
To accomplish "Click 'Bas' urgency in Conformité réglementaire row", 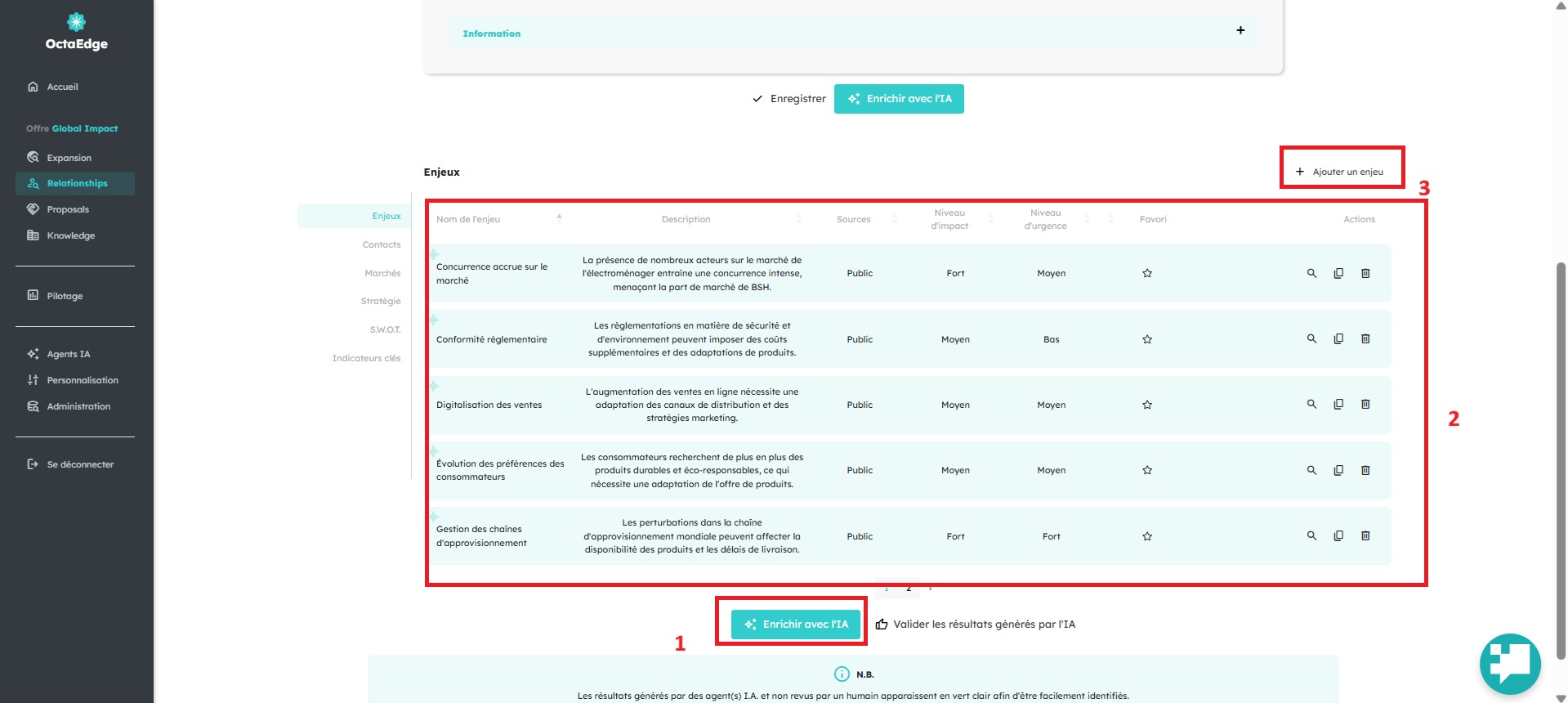I will pyautogui.click(x=1051, y=339).
